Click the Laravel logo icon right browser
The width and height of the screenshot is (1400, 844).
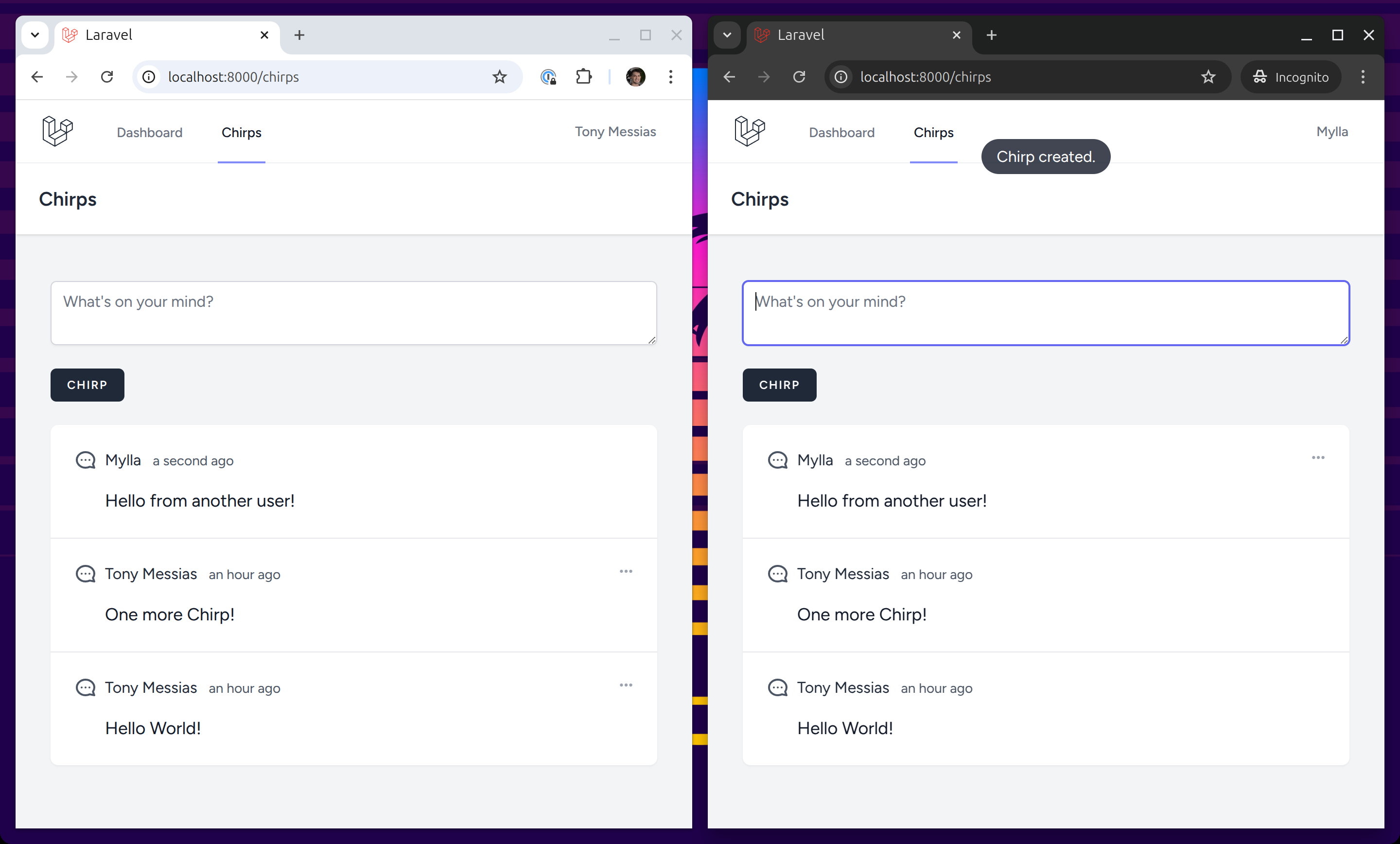tap(749, 131)
